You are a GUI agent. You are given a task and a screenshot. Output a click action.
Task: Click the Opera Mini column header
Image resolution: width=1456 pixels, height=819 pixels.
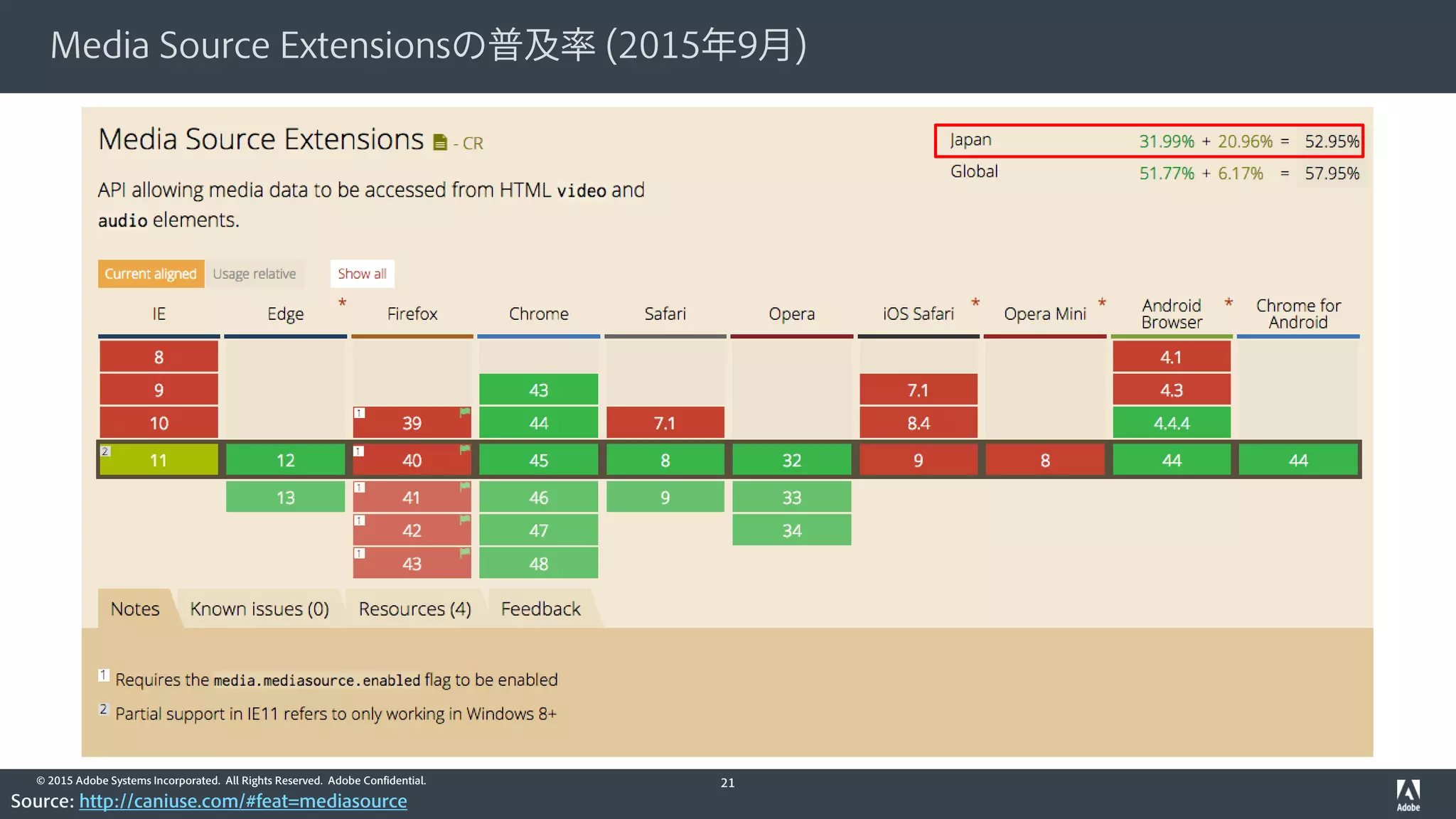[x=1044, y=314]
